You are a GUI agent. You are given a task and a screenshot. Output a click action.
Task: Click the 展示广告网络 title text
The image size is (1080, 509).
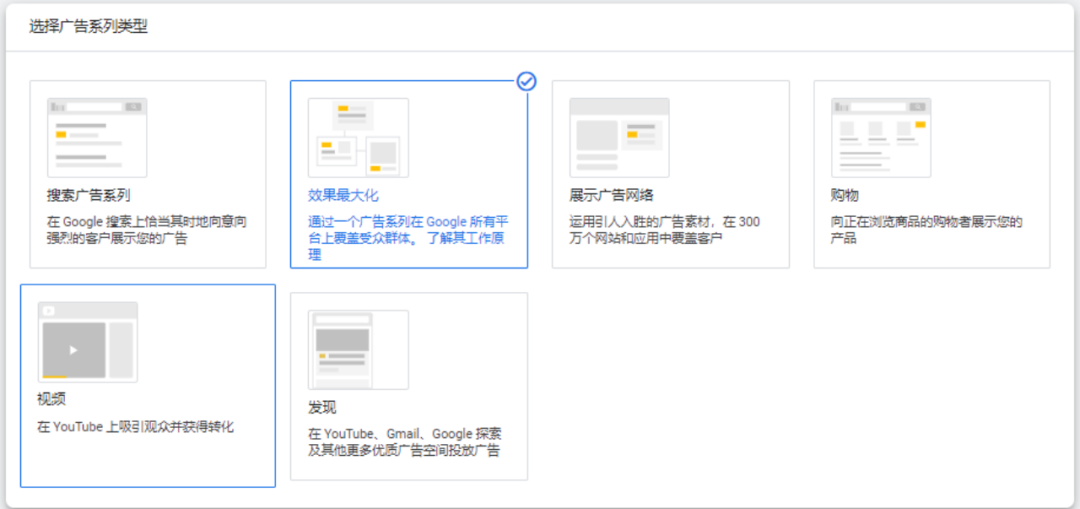point(611,195)
